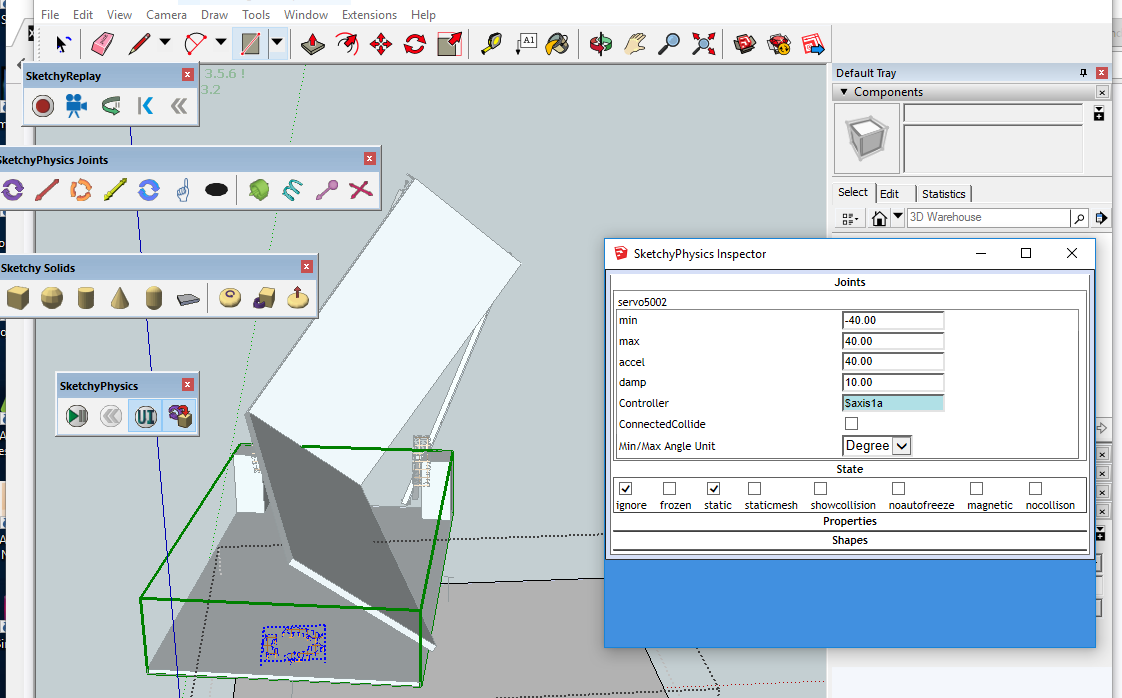Viewport: 1122px width, 698px height.
Task: Toggle the frozen checkbox
Action: pos(670,489)
